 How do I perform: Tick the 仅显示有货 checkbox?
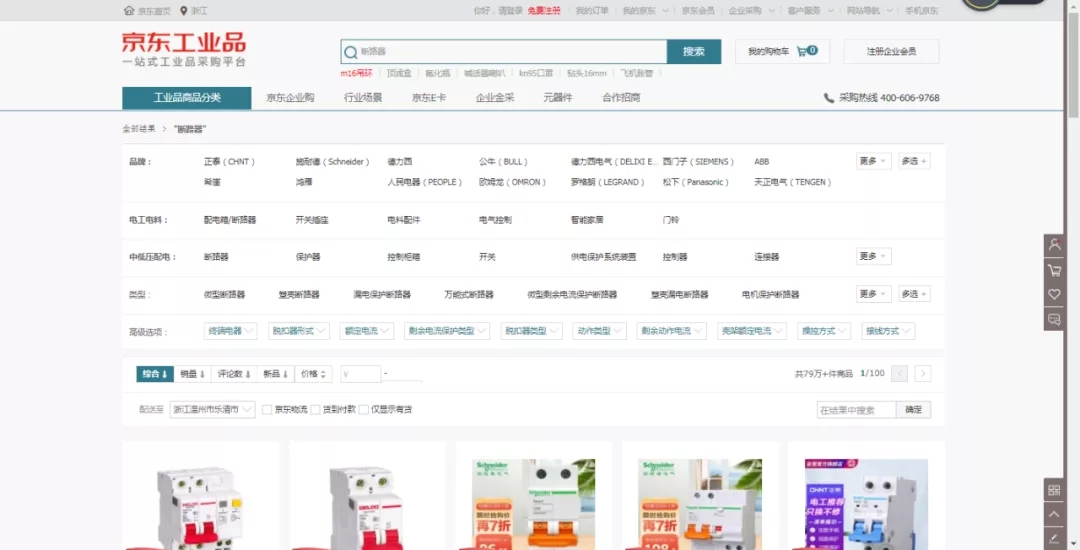pos(364,410)
